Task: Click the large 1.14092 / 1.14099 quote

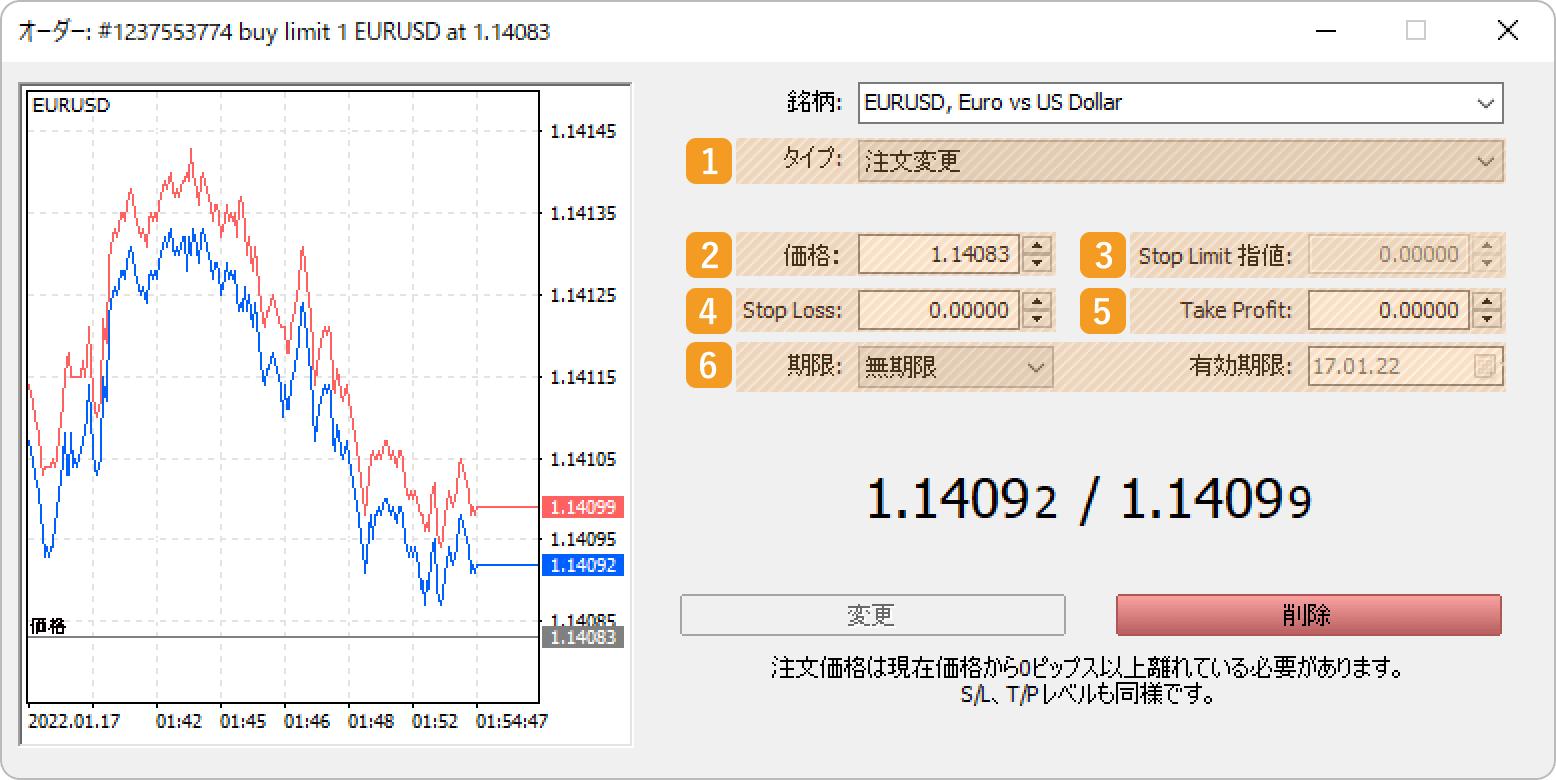Action: pyautogui.click(x=1088, y=499)
